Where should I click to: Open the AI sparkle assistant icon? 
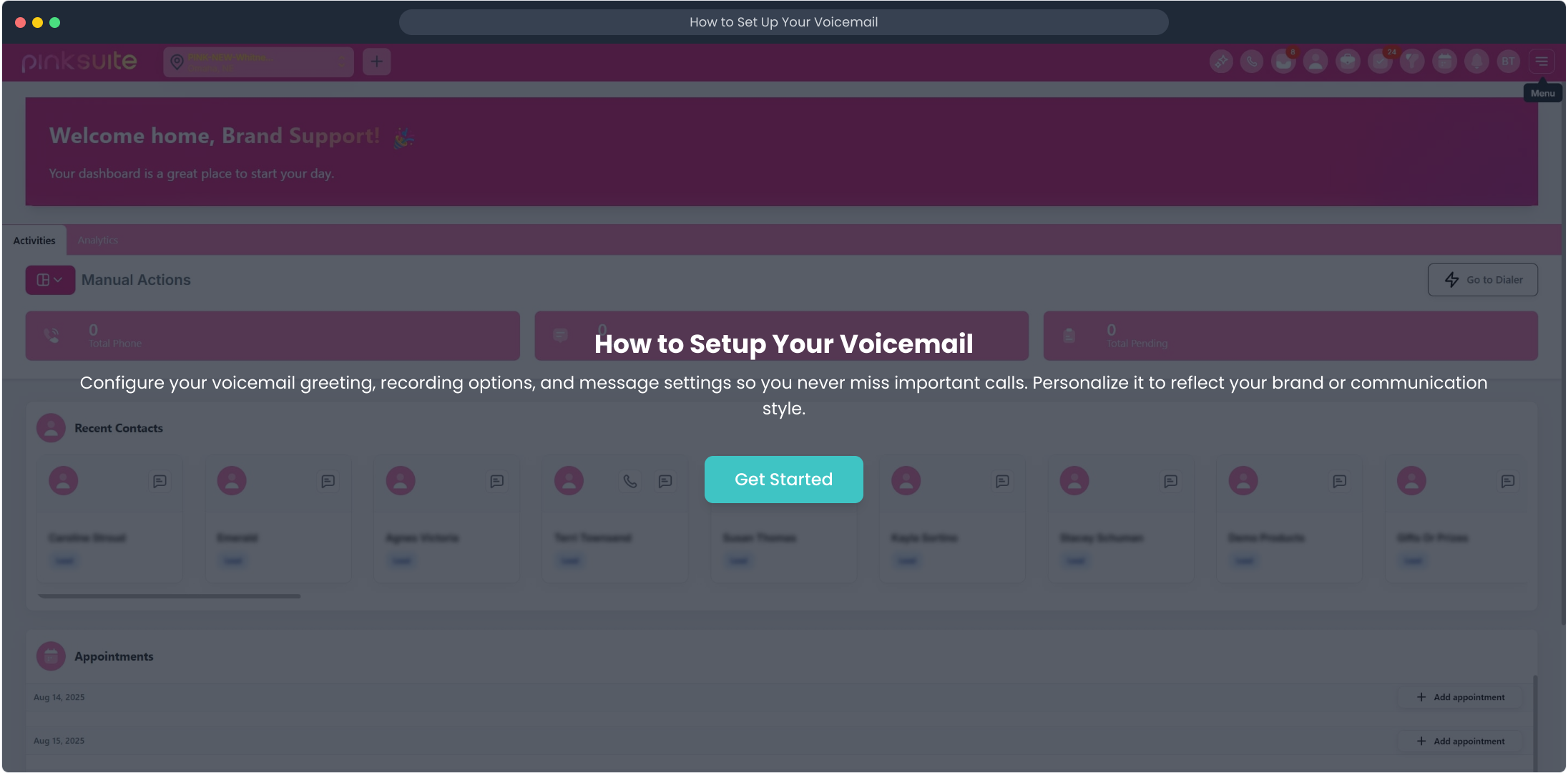click(1221, 62)
